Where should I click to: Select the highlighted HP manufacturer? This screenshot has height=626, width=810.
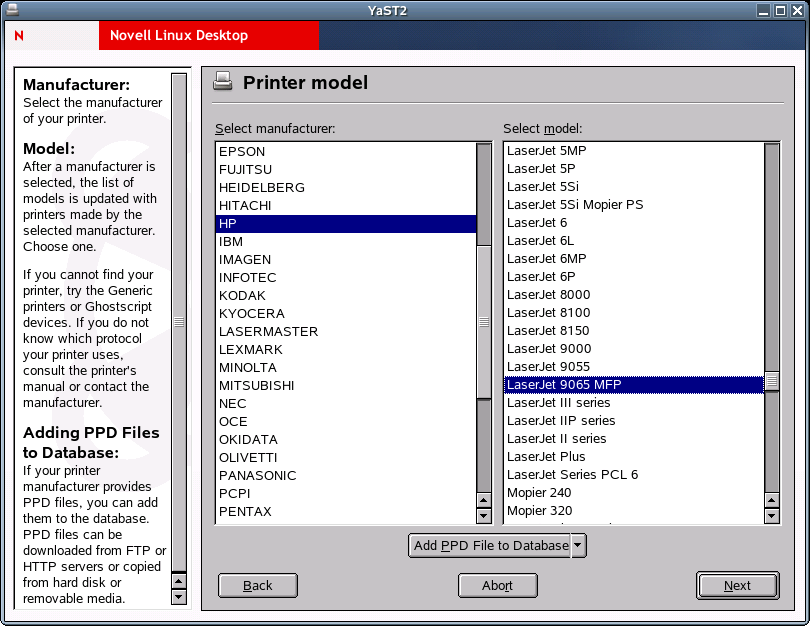pyautogui.click(x=346, y=224)
